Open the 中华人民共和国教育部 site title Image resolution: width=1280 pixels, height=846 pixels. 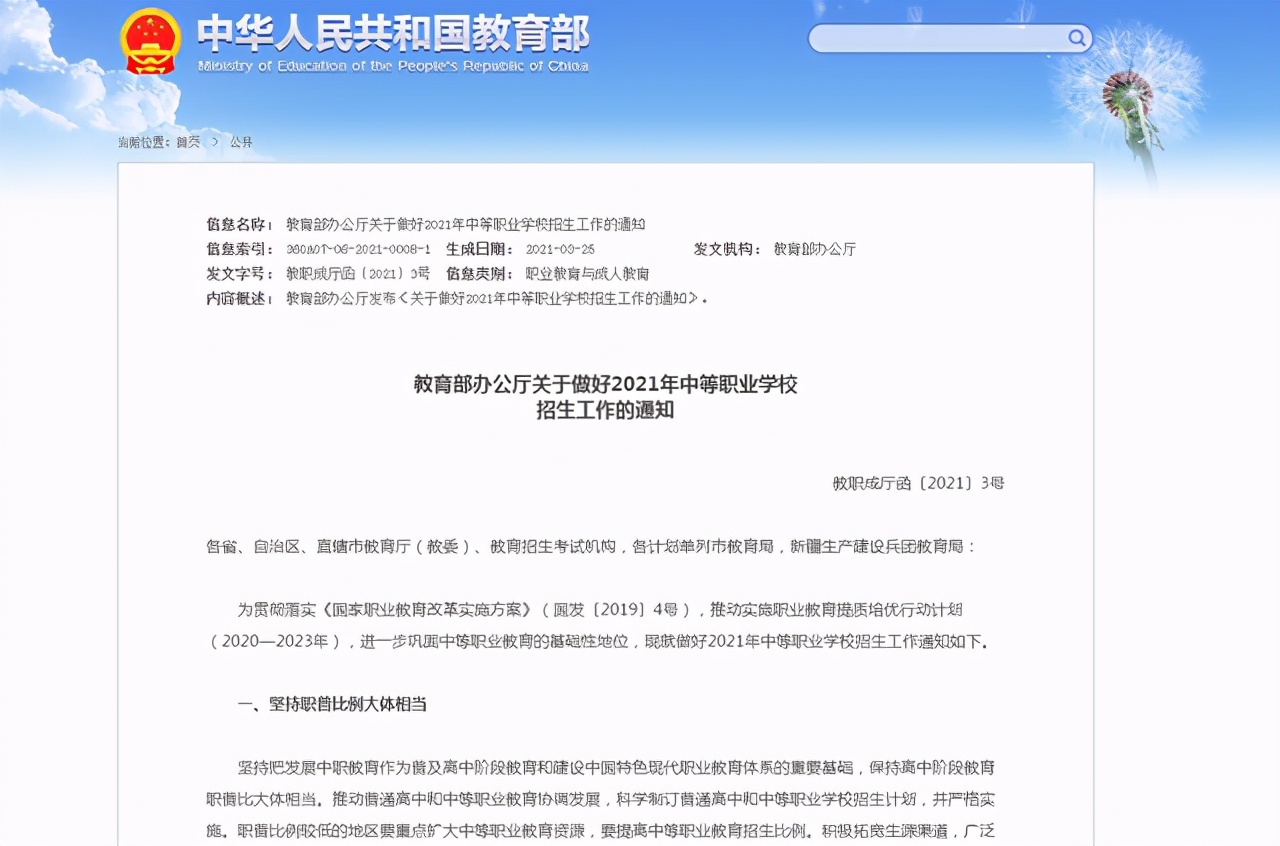(x=392, y=34)
